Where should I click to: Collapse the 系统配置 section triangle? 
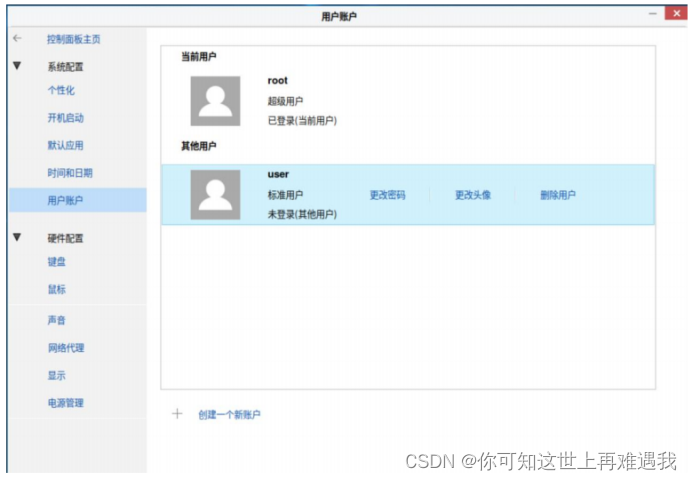pyautogui.click(x=17, y=66)
